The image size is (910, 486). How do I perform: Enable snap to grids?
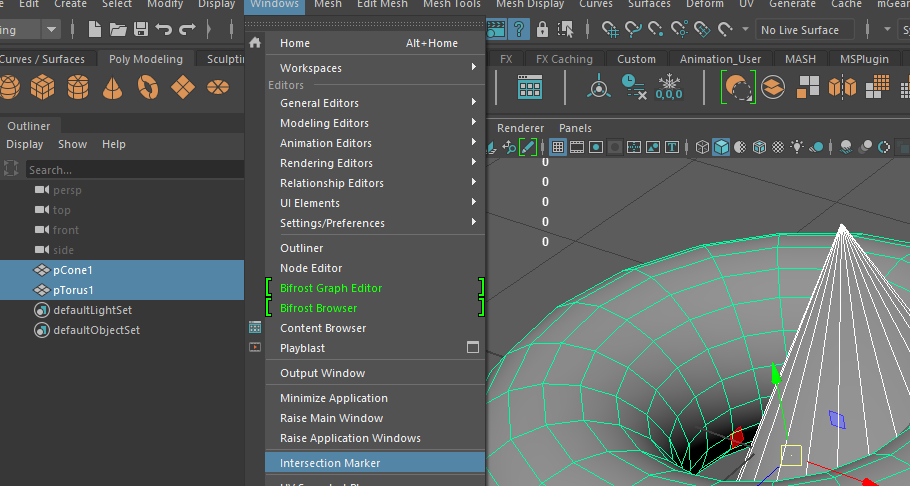click(x=610, y=29)
